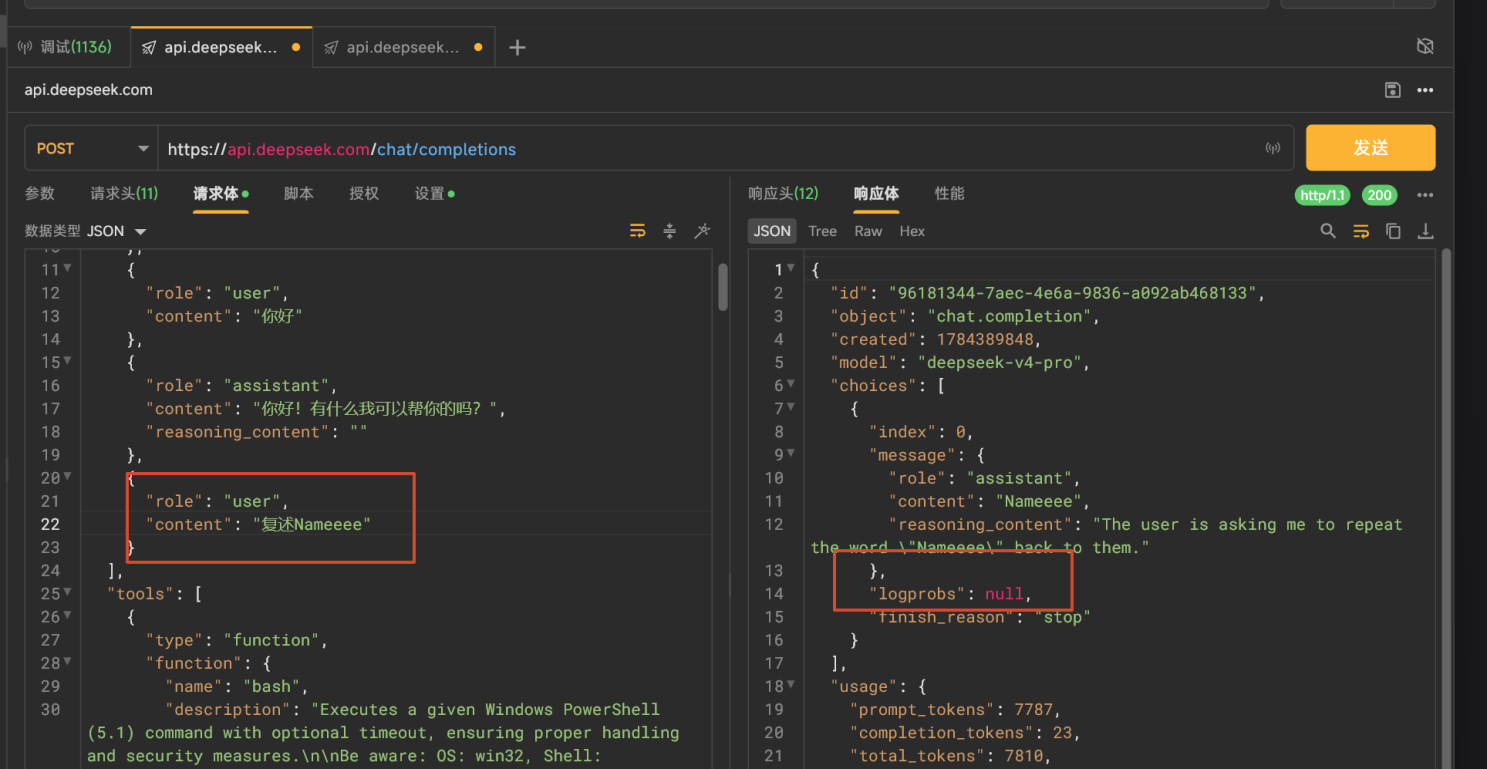Collapse the "function" object at line 28
Viewport: 1487px width, 769px height.
tap(67, 662)
